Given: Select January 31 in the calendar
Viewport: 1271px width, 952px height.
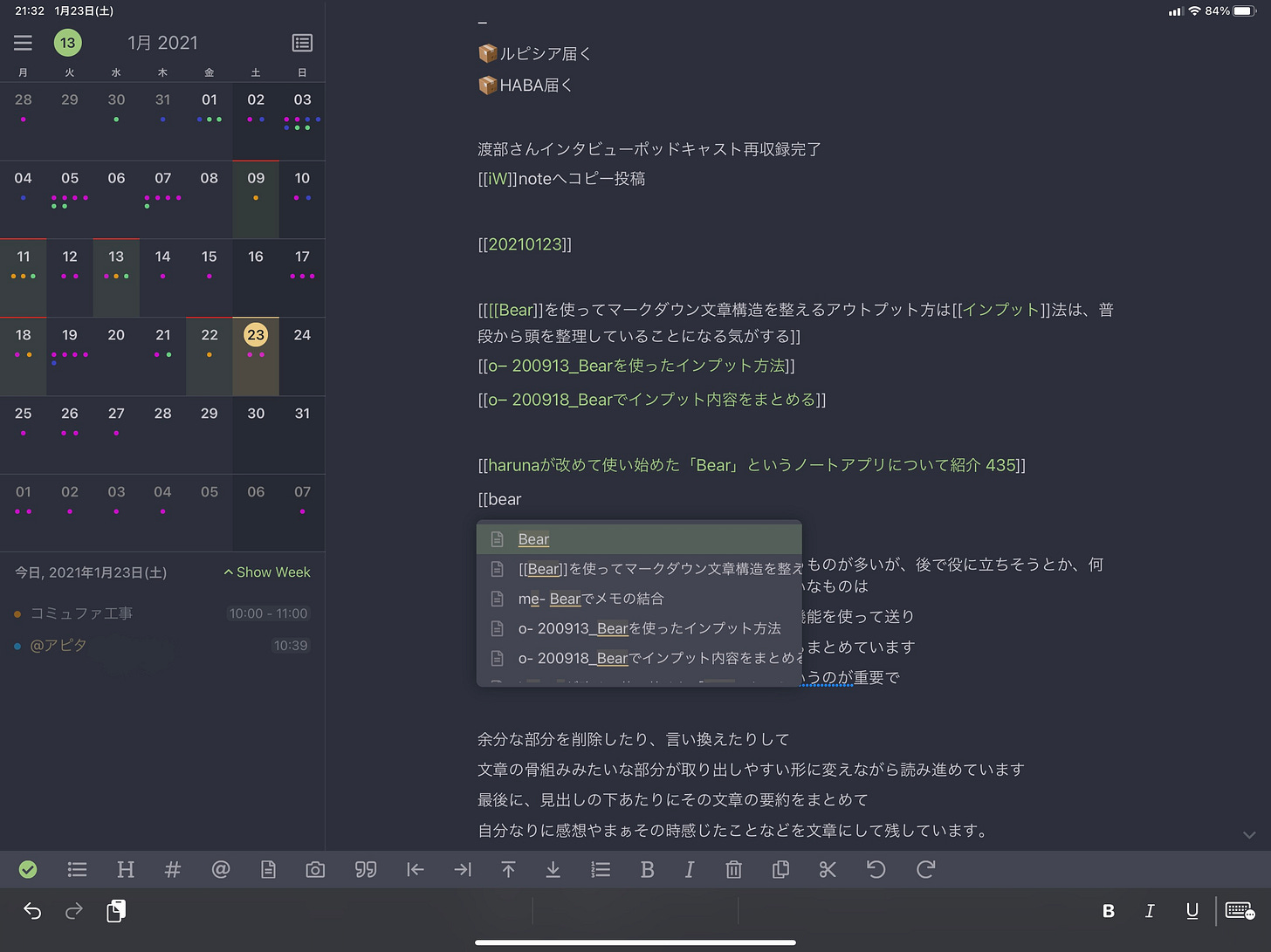Looking at the screenshot, I should click(x=302, y=434).
